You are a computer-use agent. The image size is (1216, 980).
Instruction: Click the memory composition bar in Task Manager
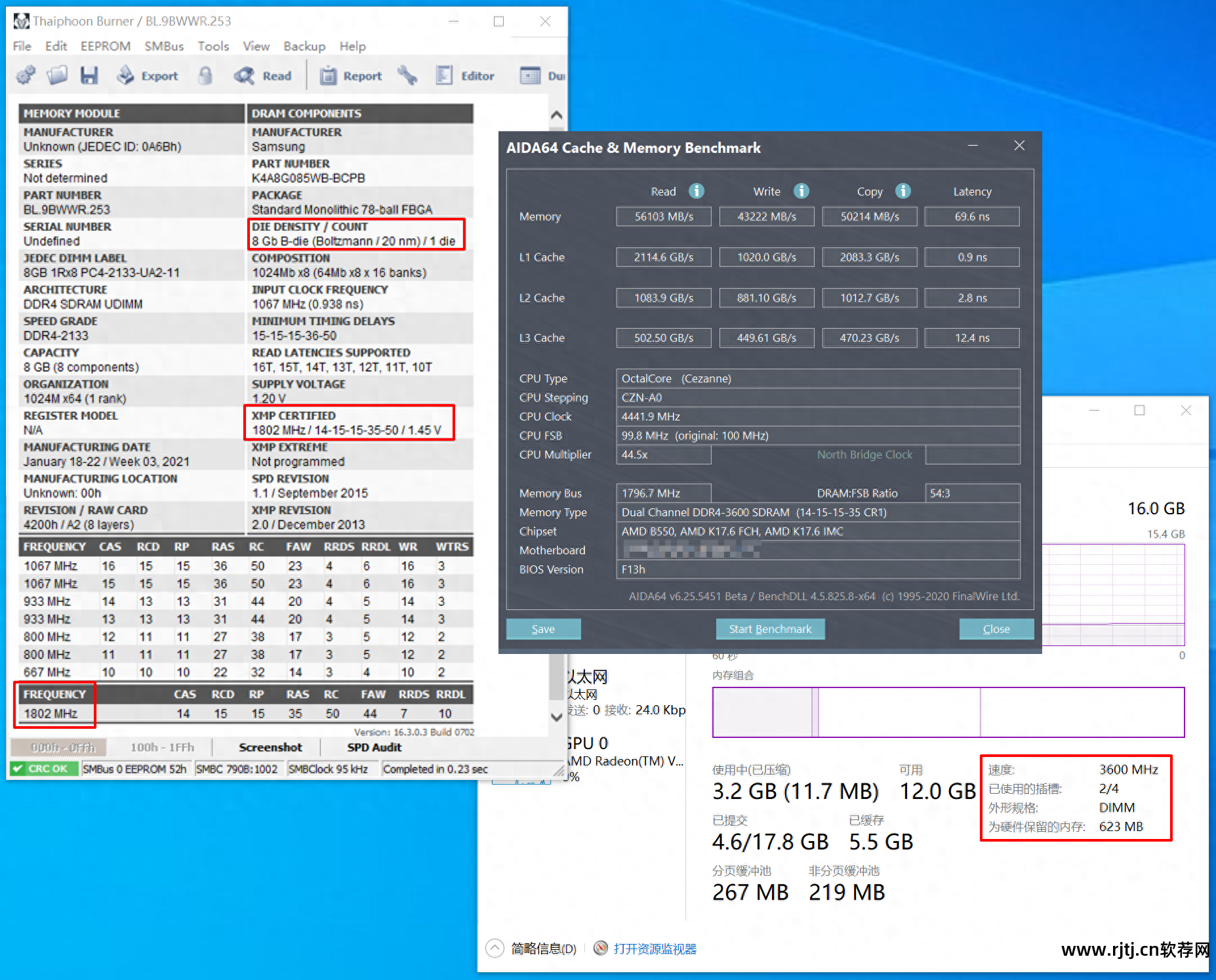tap(948, 712)
